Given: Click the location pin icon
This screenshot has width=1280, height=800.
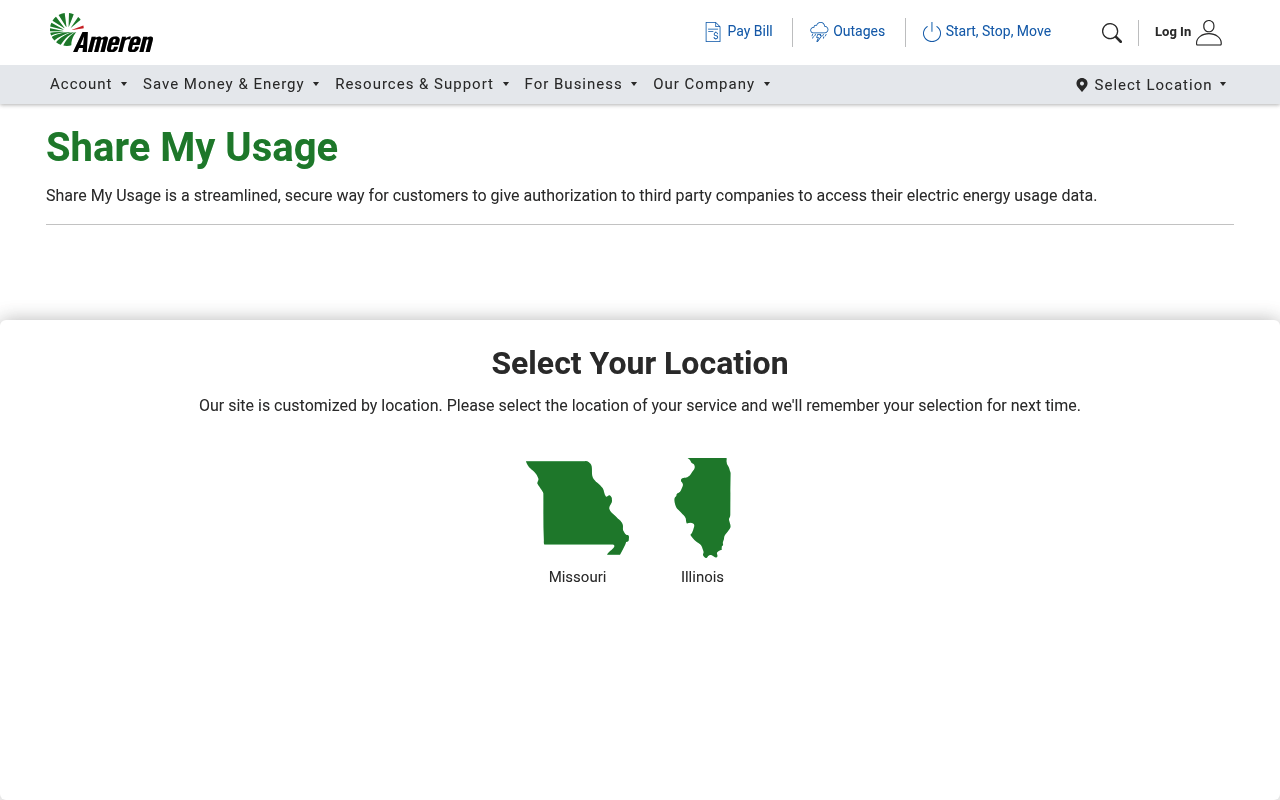Looking at the screenshot, I should [x=1082, y=85].
